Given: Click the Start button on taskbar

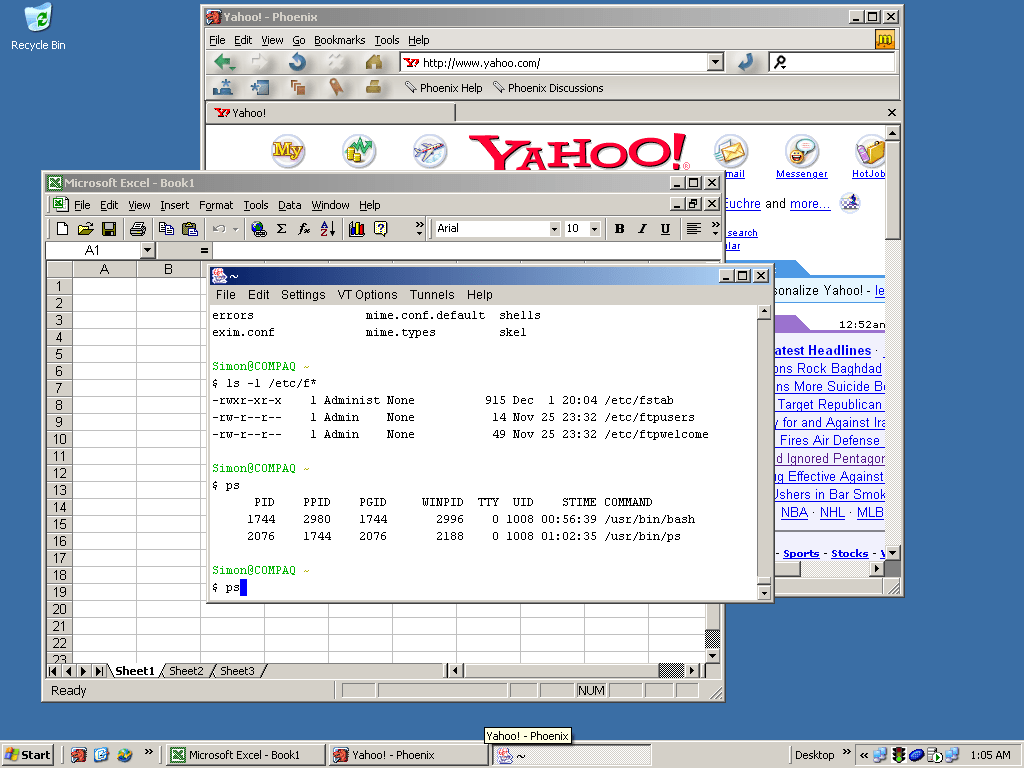Looking at the screenshot, I should tap(27, 755).
